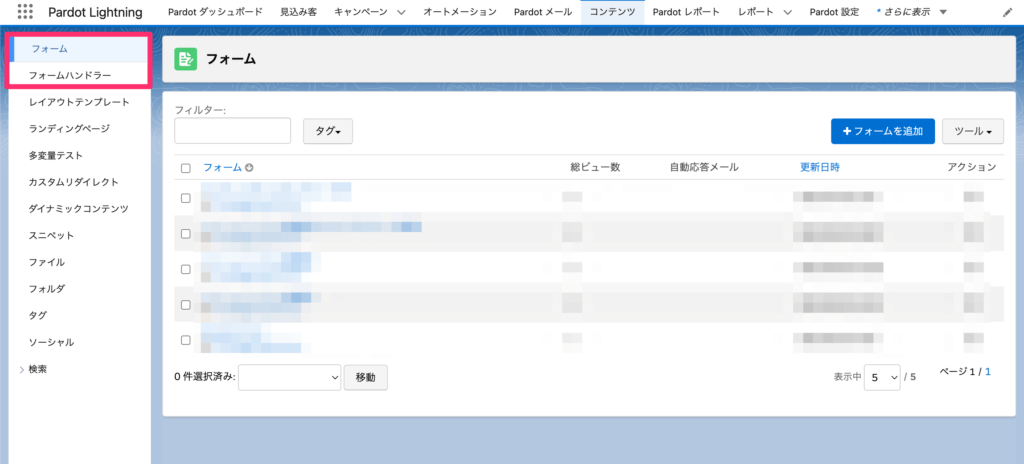Image resolution: width=1024 pixels, height=464 pixels.
Task: Go to Pardot メール tab
Action: pyautogui.click(x=543, y=12)
